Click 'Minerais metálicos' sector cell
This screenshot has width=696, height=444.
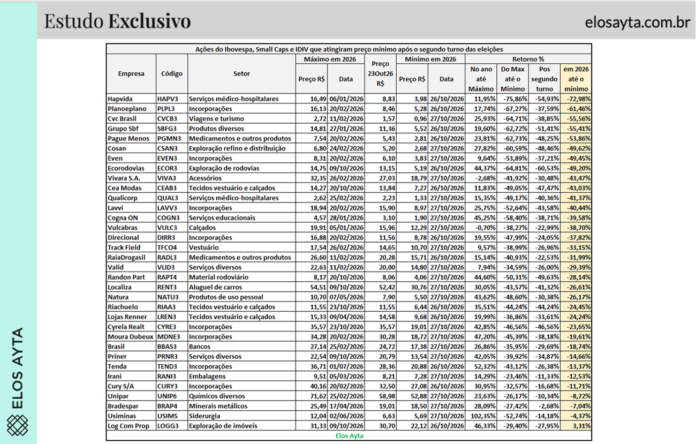coord(241,406)
